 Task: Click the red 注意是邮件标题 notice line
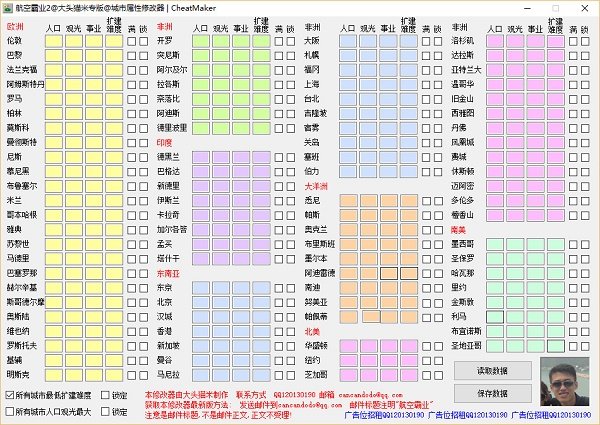218,414
